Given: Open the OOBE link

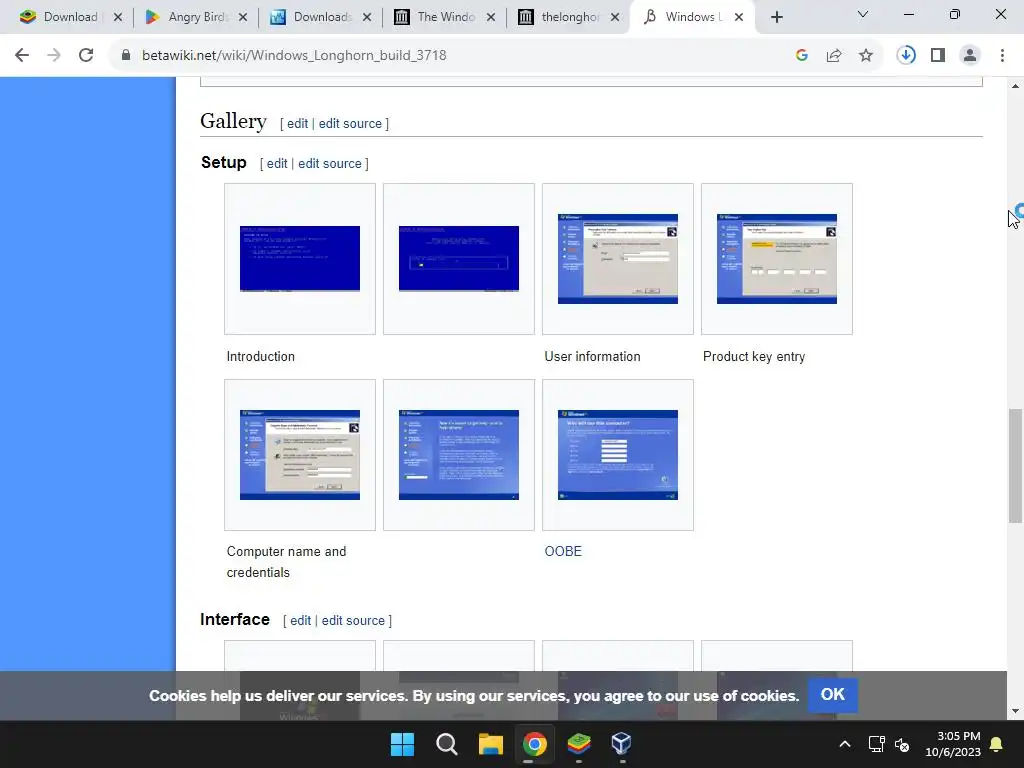Looking at the screenshot, I should pos(563,551).
